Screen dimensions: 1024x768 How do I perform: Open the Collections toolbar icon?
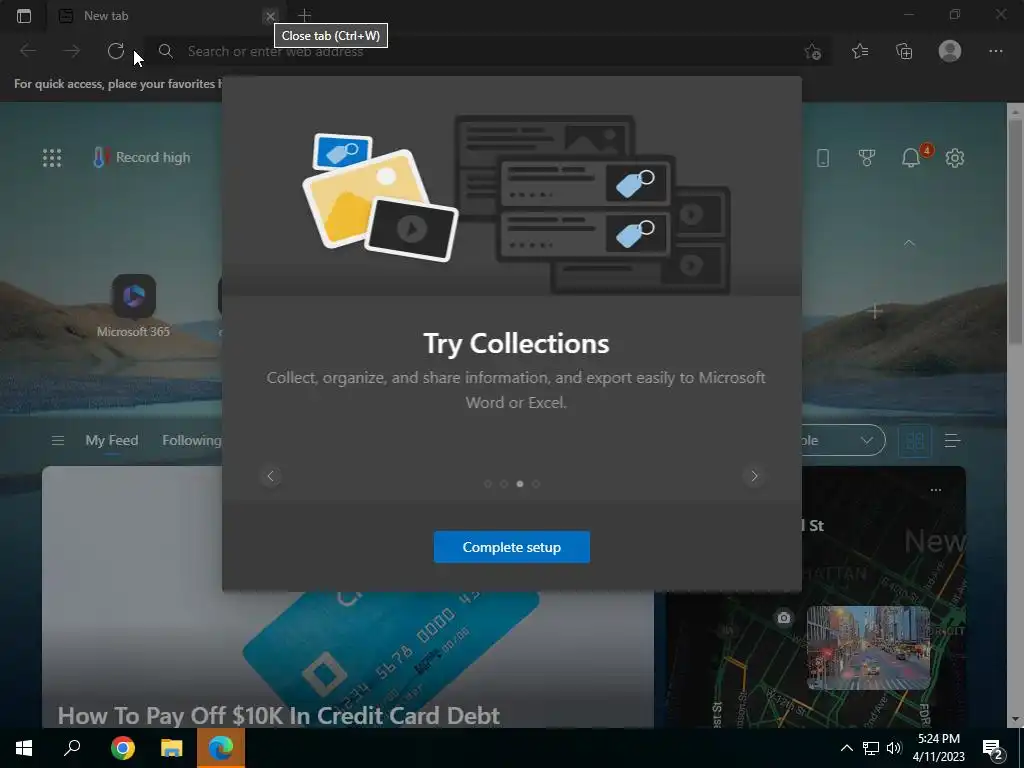pyautogui.click(x=904, y=51)
